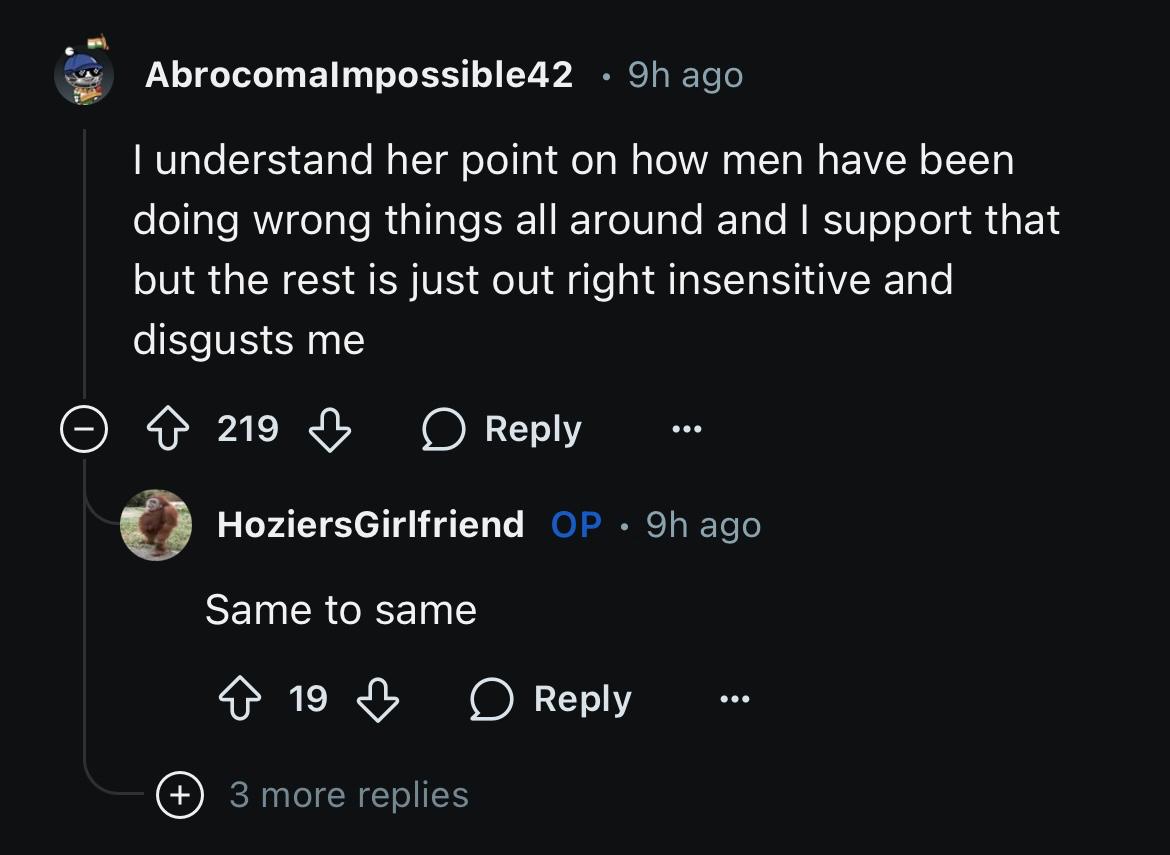Open more options for the top comment
The height and width of the screenshot is (855, 1170).
(x=686, y=429)
